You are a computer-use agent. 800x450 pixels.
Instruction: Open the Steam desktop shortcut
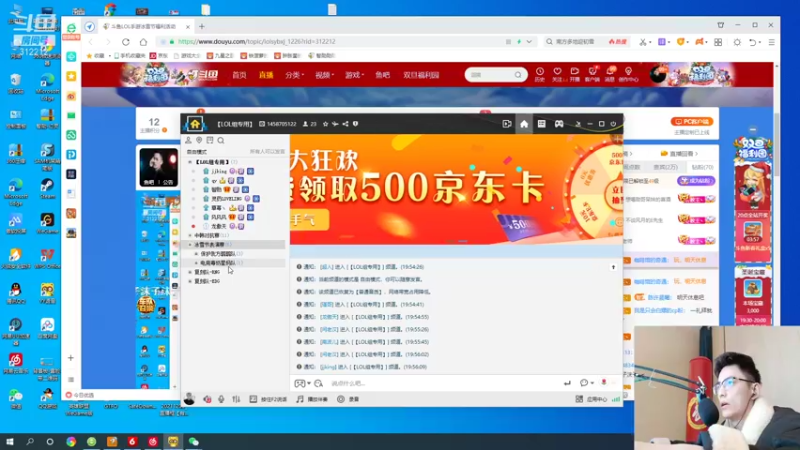pos(47,188)
